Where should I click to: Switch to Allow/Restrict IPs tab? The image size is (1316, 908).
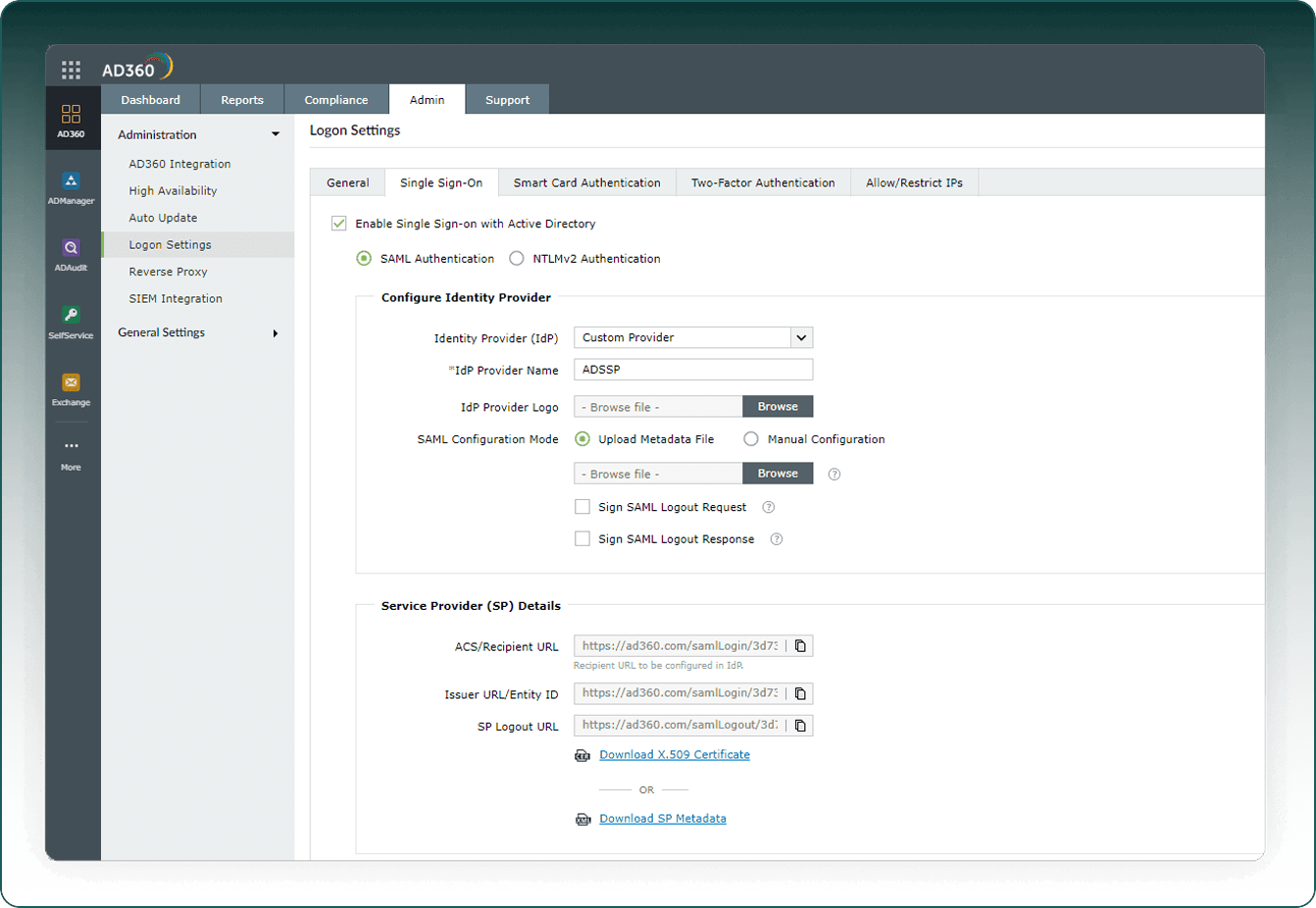point(914,182)
